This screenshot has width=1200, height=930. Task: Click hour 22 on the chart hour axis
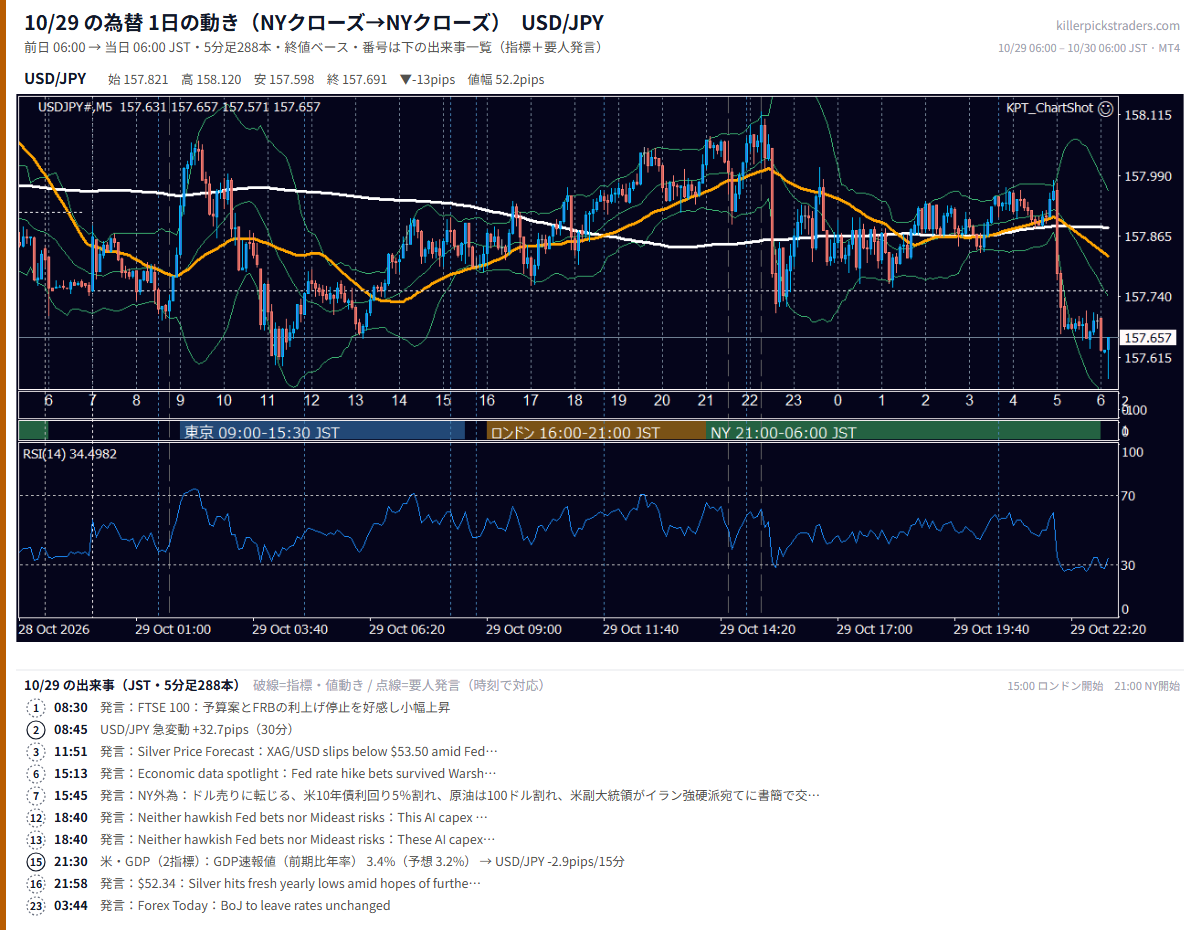coord(750,400)
